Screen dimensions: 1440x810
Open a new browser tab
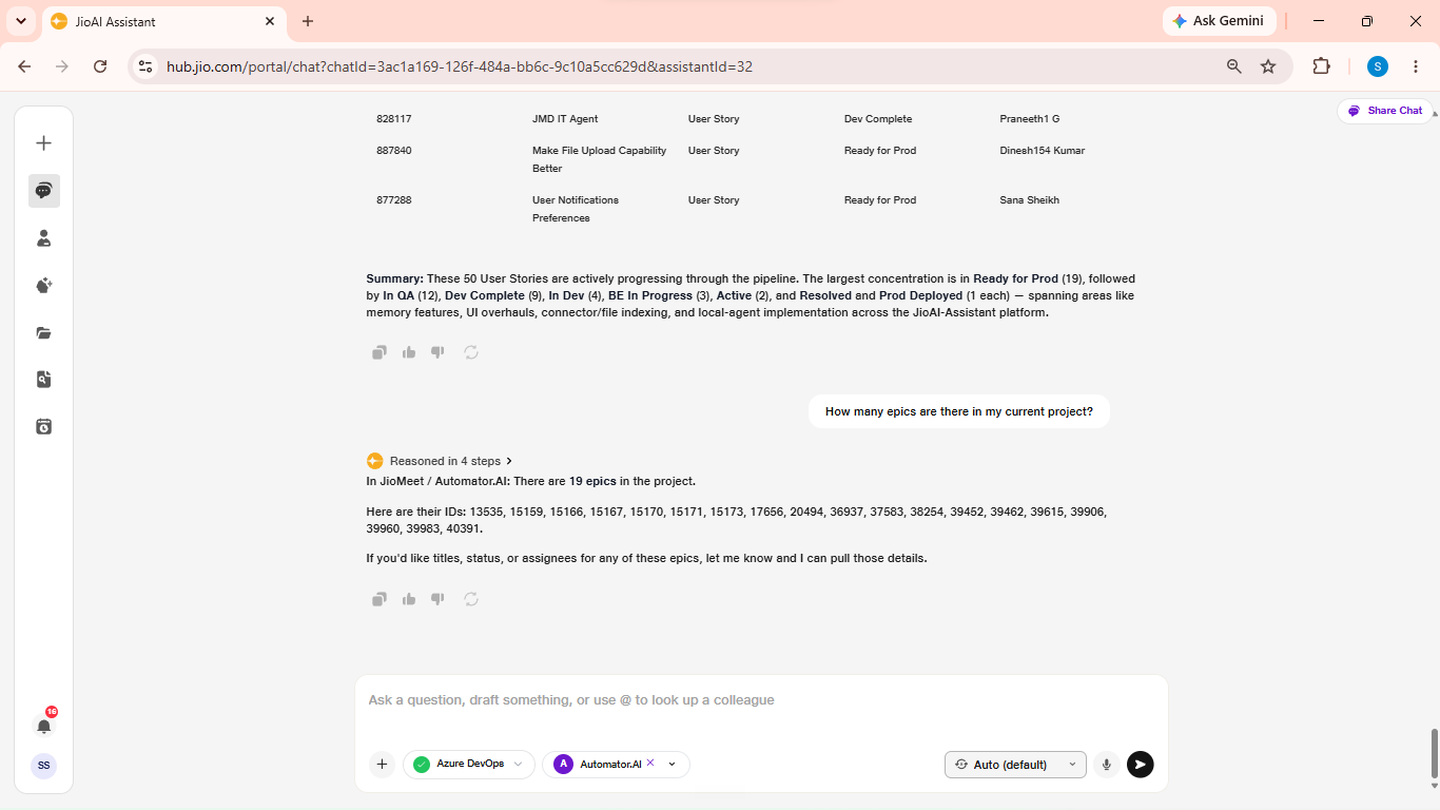pyautogui.click(x=308, y=21)
